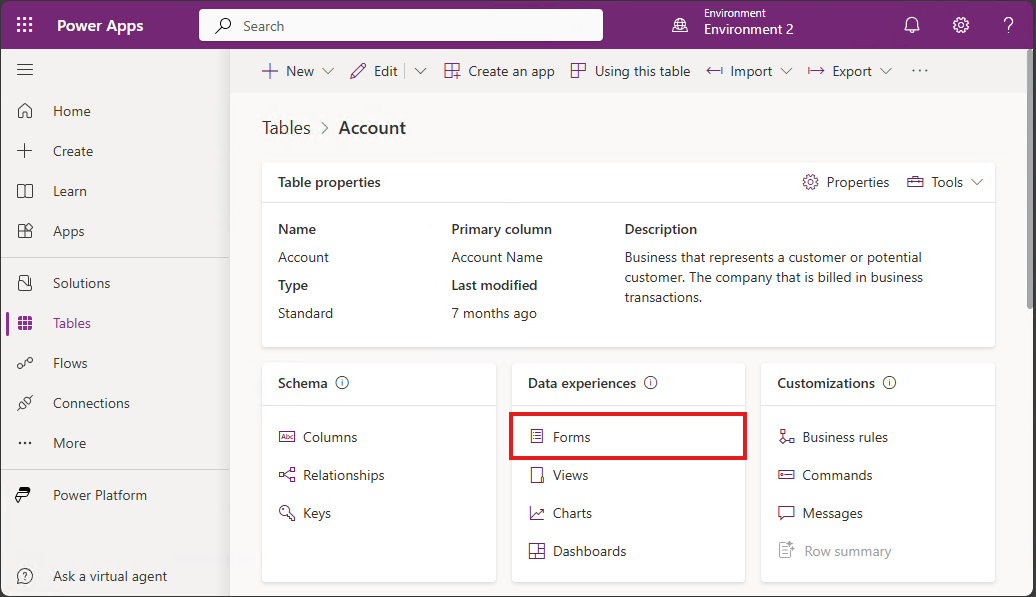Open the Tools dropdown

coord(945,182)
